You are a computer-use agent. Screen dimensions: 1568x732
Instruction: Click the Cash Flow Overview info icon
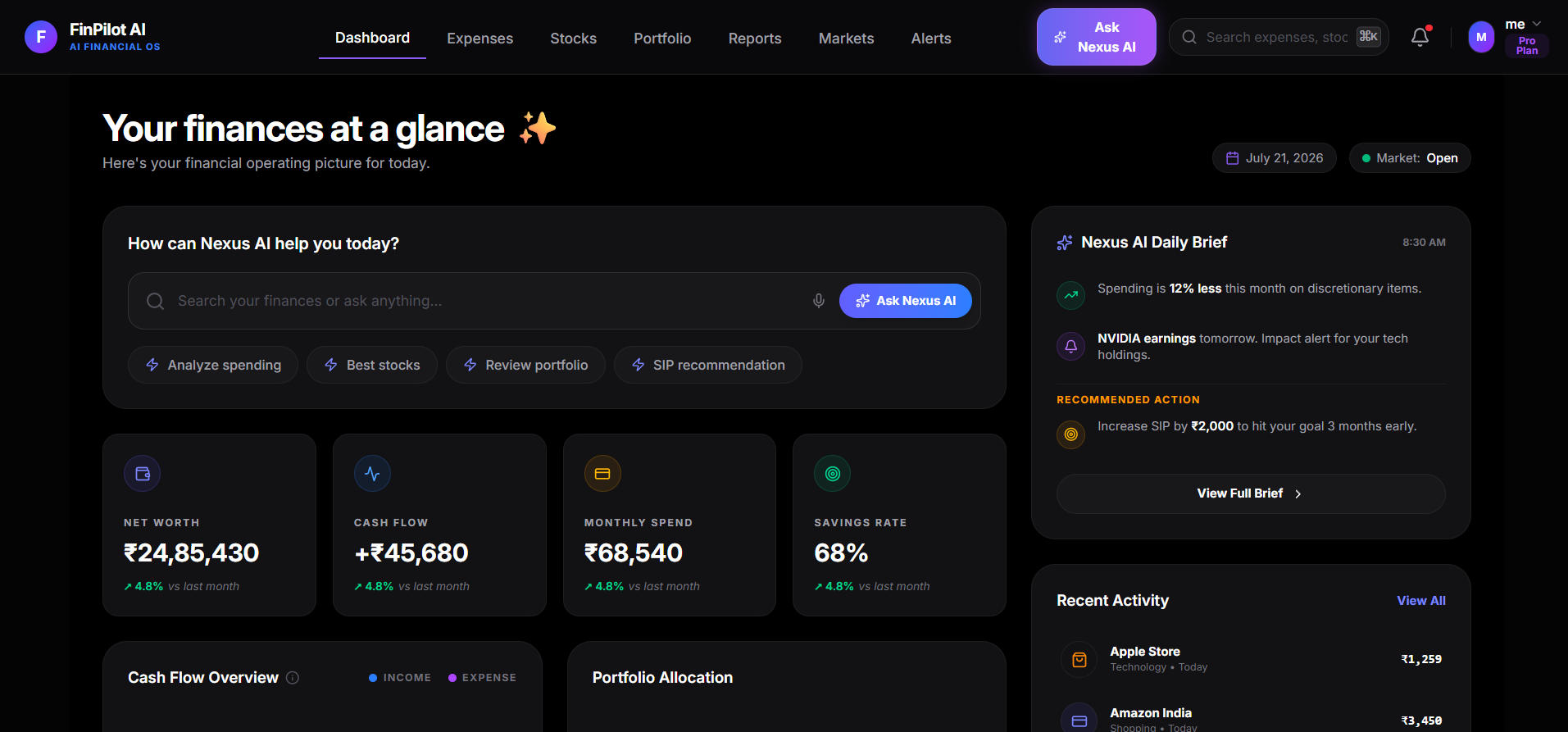[x=293, y=678]
